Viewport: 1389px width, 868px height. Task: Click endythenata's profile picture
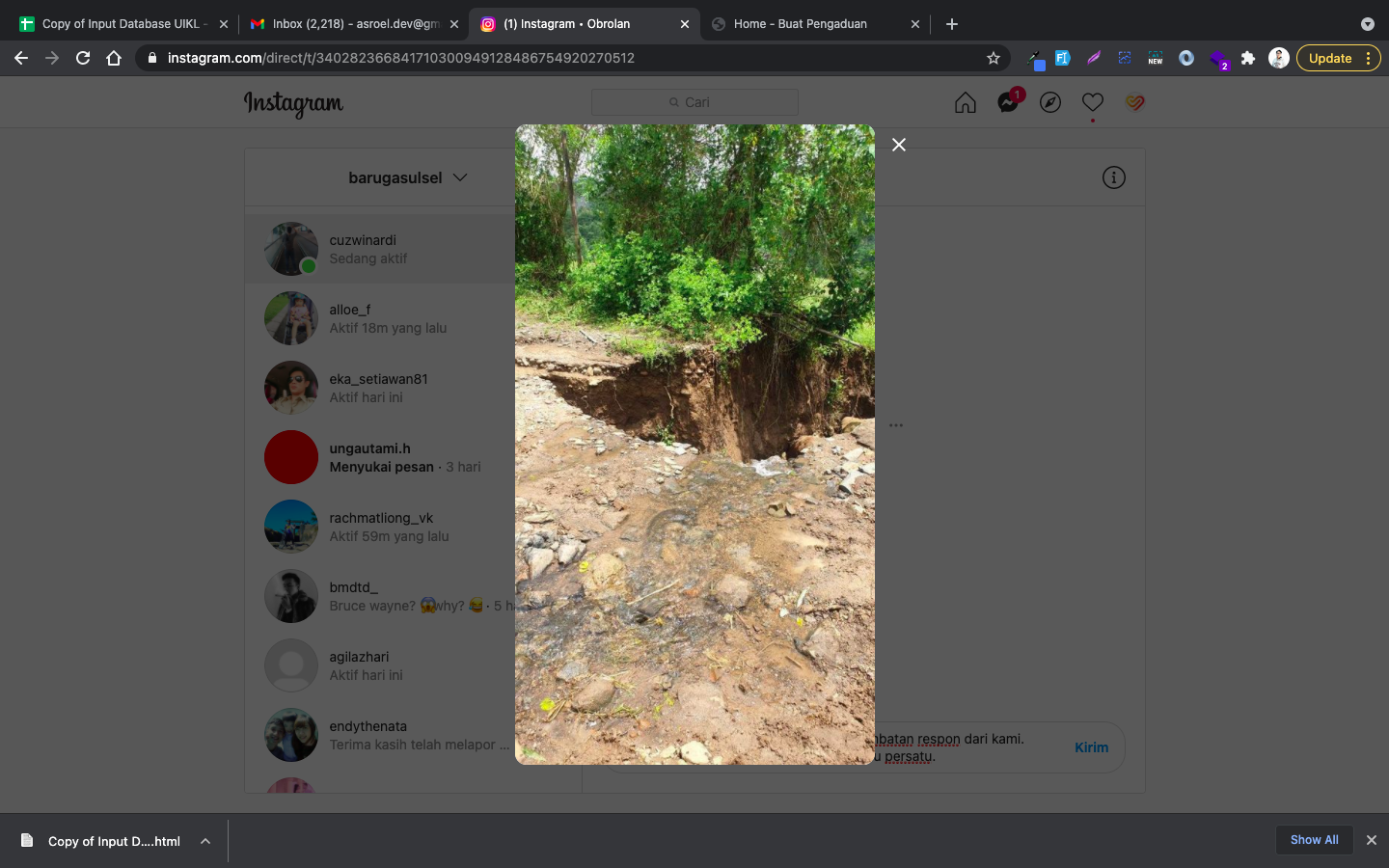(291, 735)
